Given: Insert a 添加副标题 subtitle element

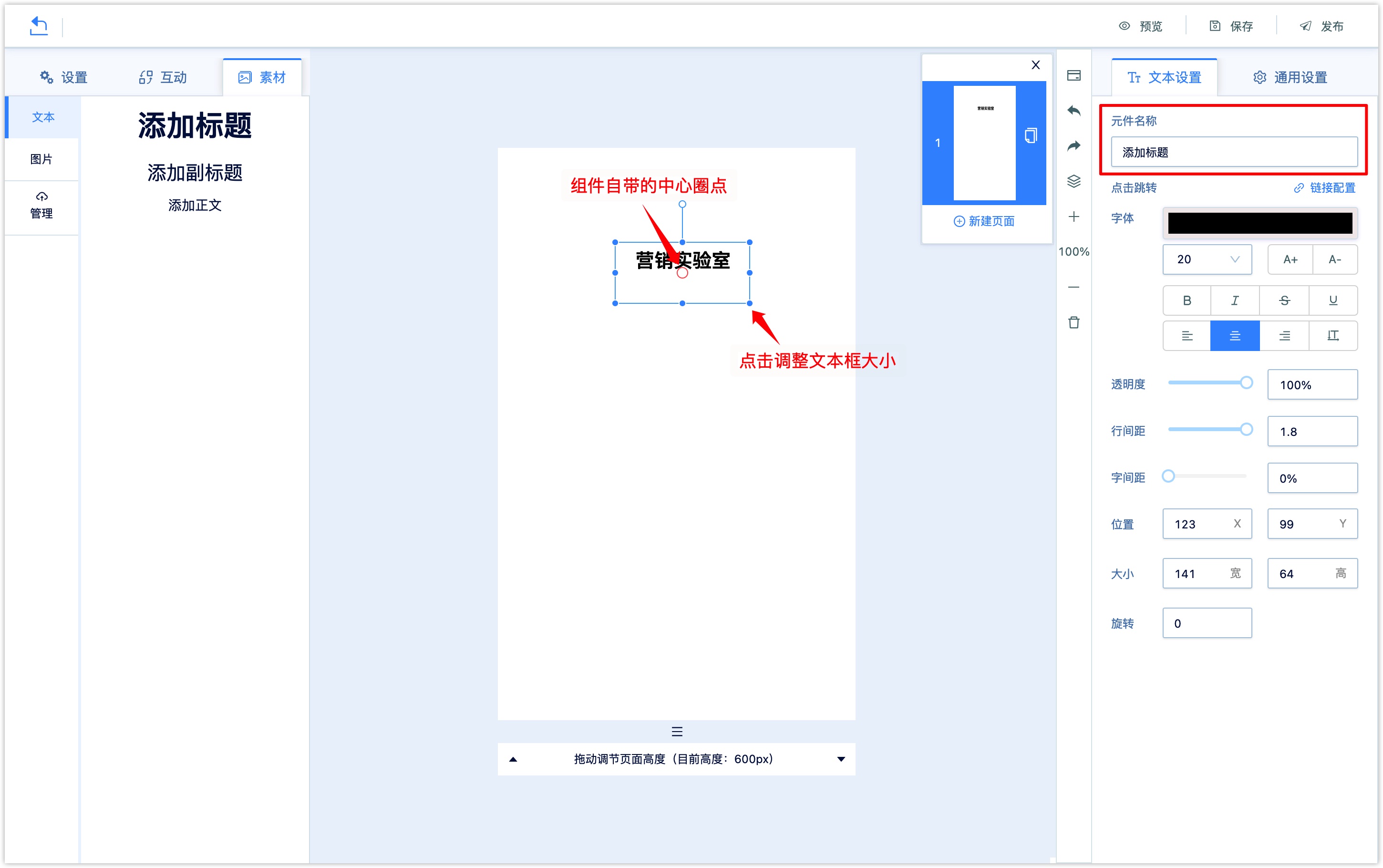Looking at the screenshot, I should pos(195,172).
